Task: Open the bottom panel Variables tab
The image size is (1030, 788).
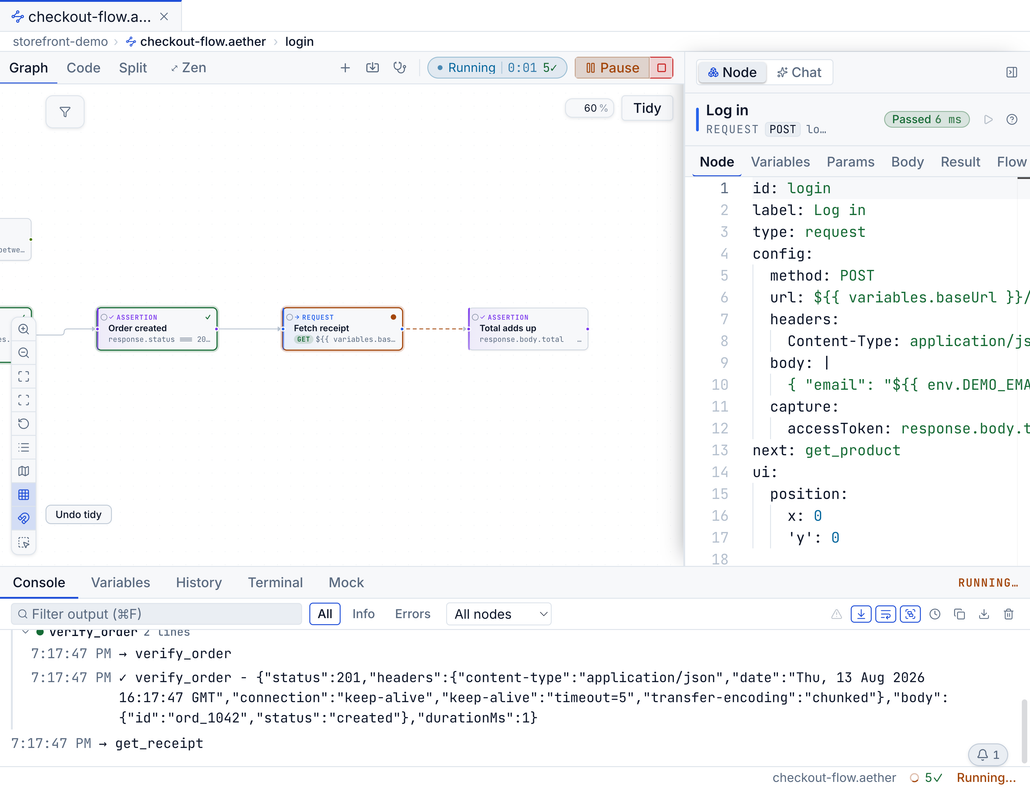Action: pos(120,582)
